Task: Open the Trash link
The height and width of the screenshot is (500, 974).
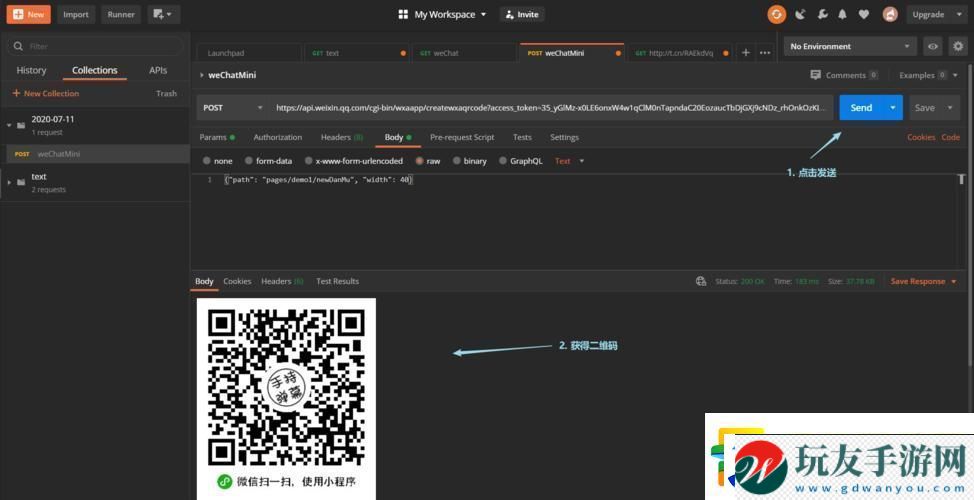Action: click(166, 93)
